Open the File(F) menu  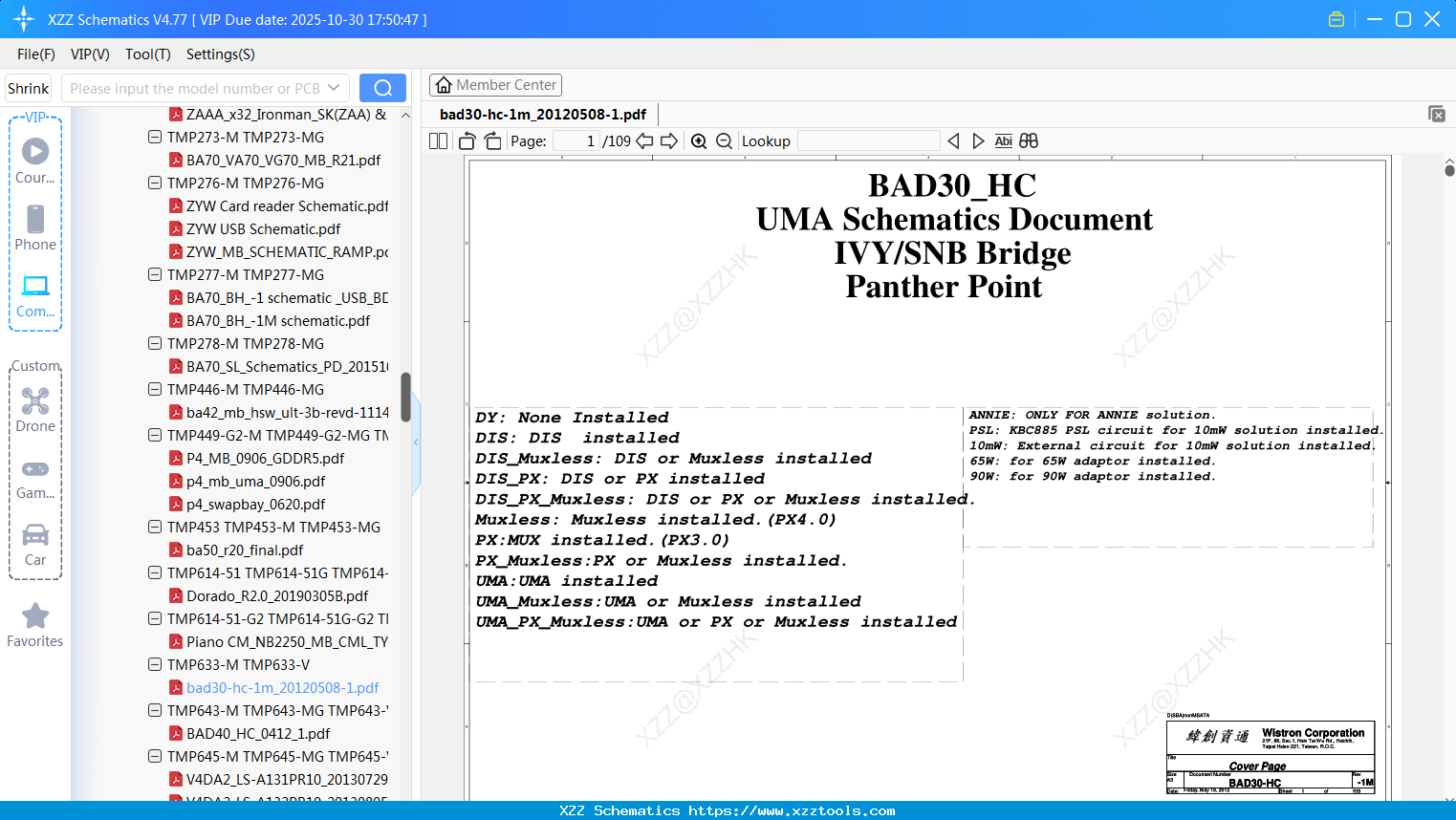36,54
